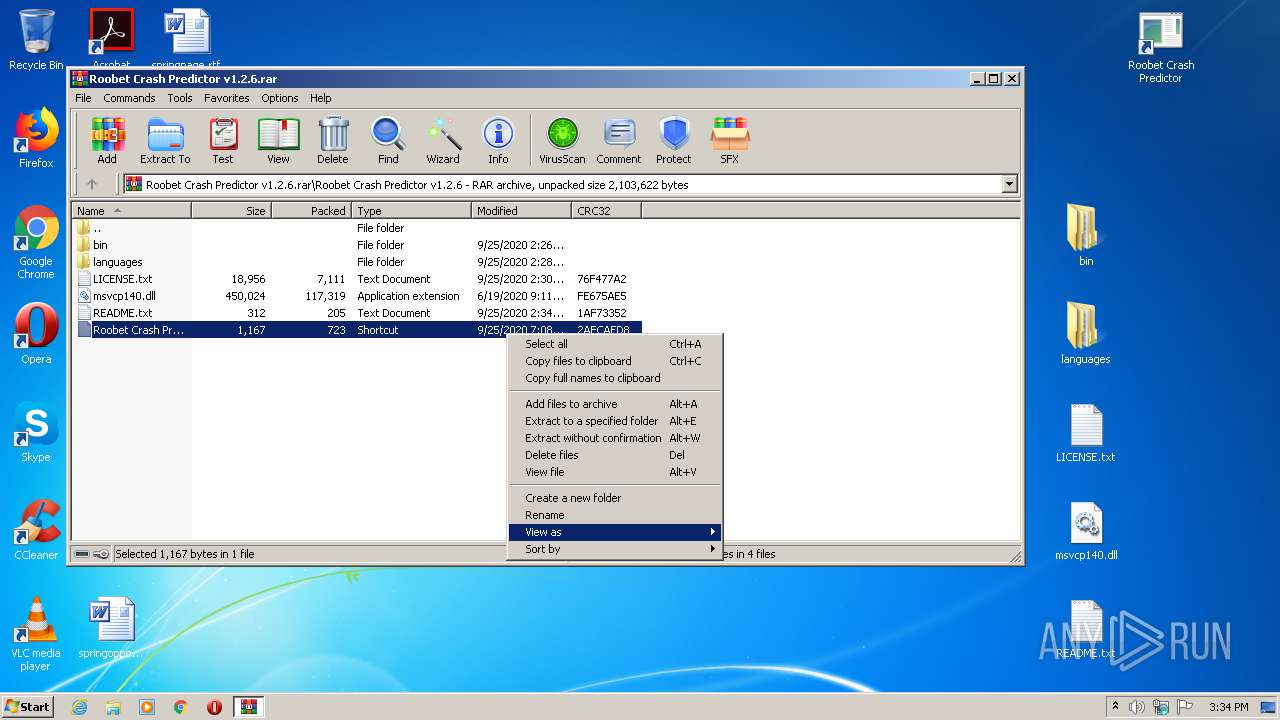Open the View toolbar icon
The image size is (1280, 720).
click(x=278, y=140)
